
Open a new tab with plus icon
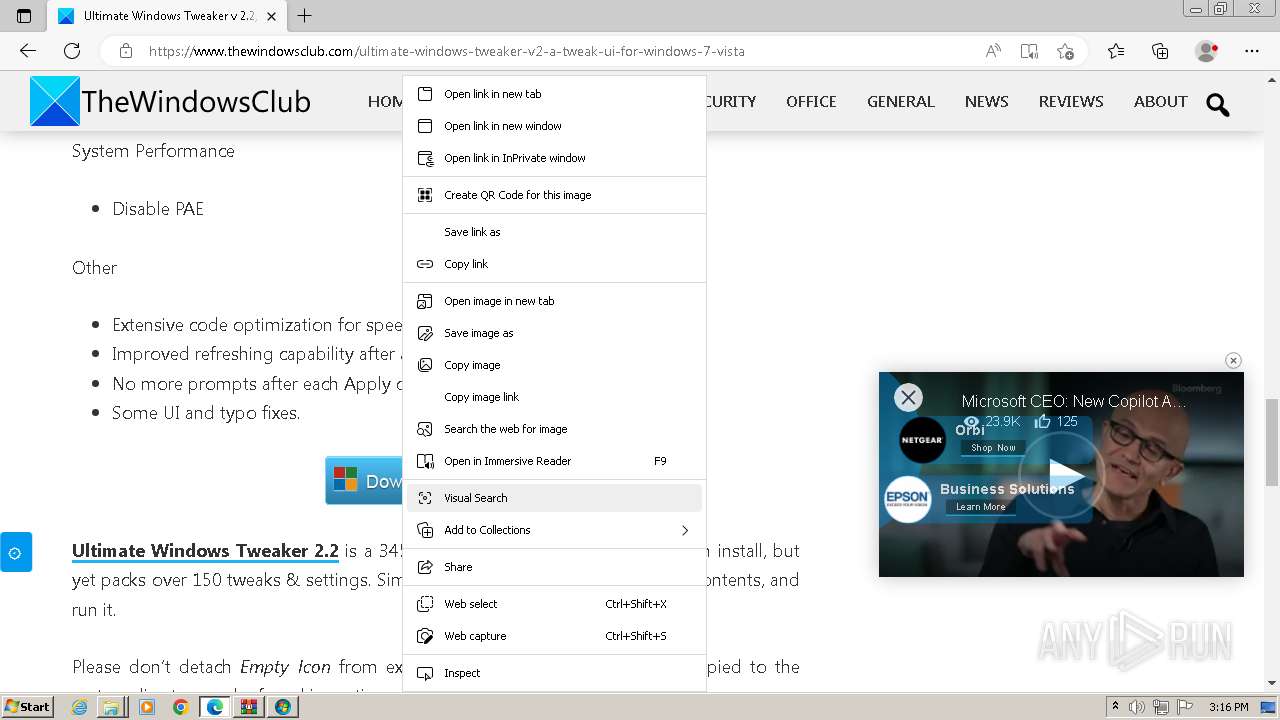(305, 16)
